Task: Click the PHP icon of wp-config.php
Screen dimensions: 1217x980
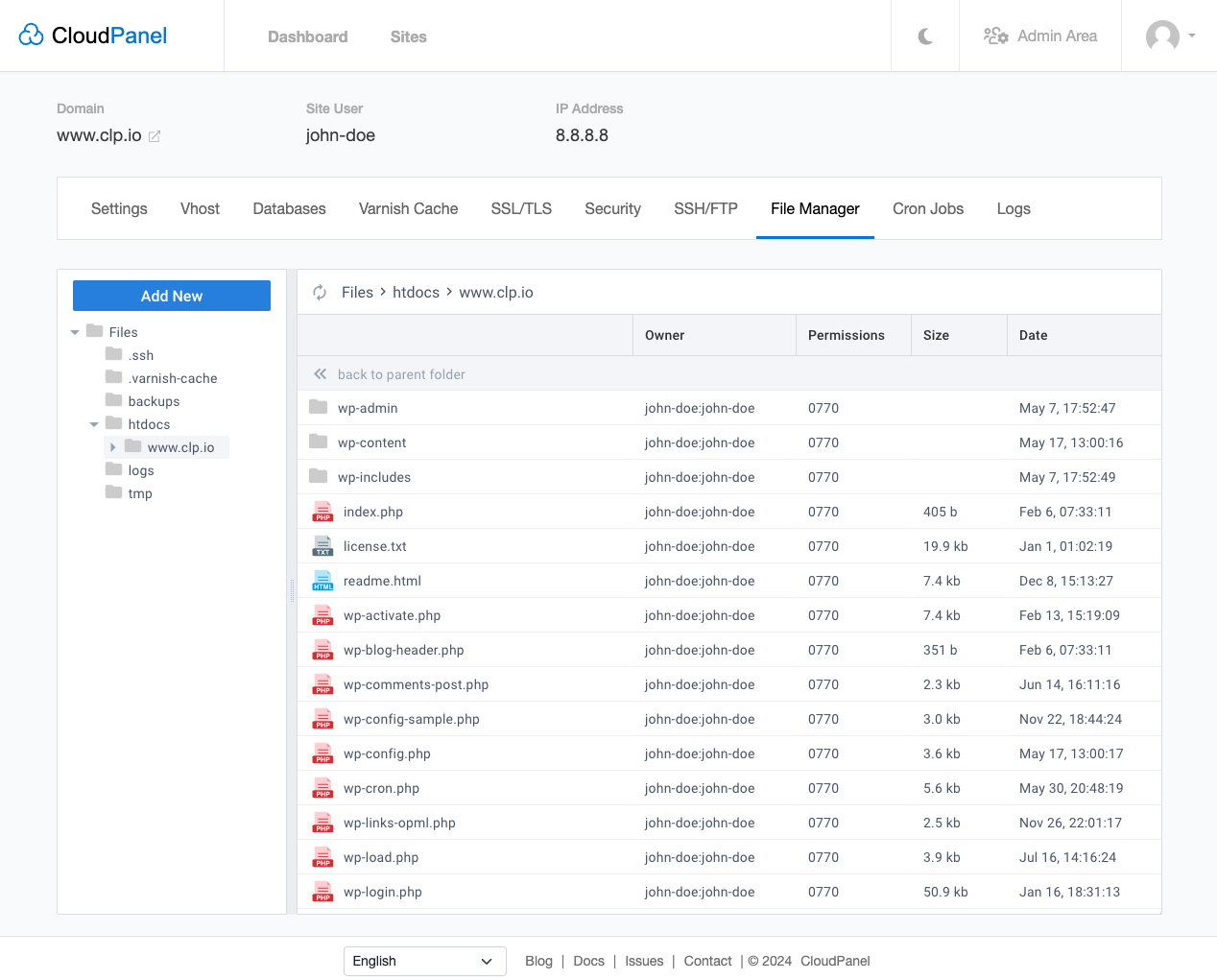Action: (322, 753)
